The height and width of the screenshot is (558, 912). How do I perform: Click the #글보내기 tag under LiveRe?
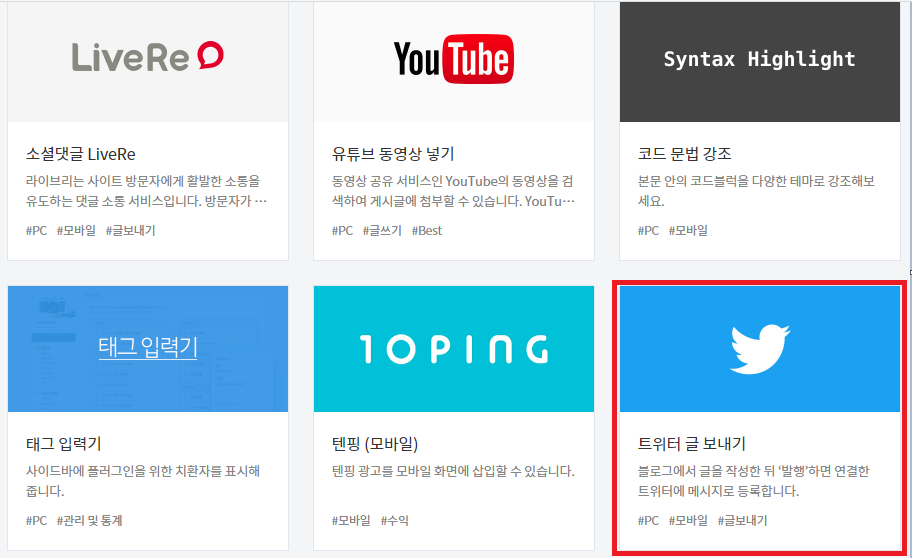130,230
